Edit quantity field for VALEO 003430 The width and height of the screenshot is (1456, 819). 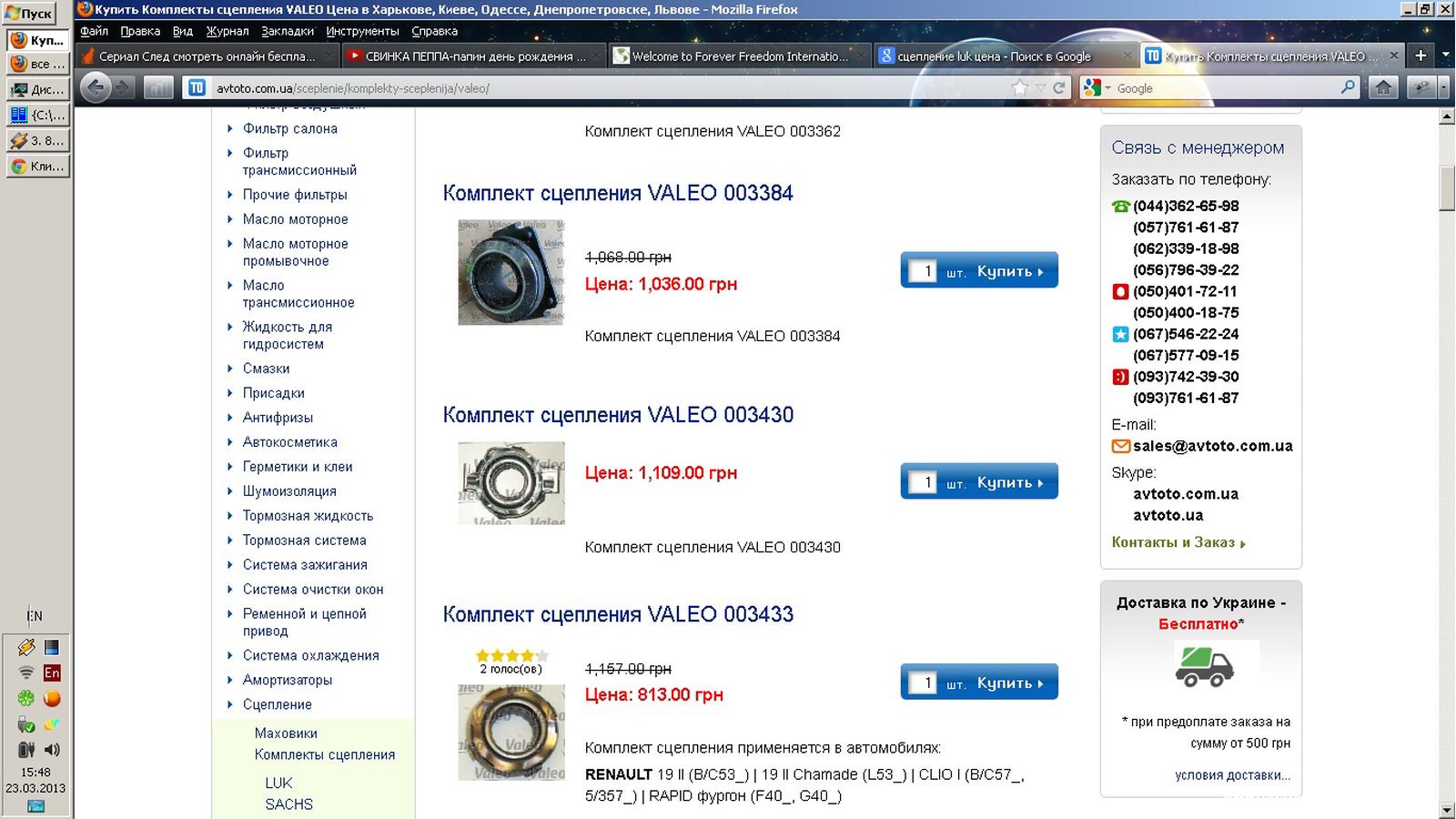pos(923,482)
